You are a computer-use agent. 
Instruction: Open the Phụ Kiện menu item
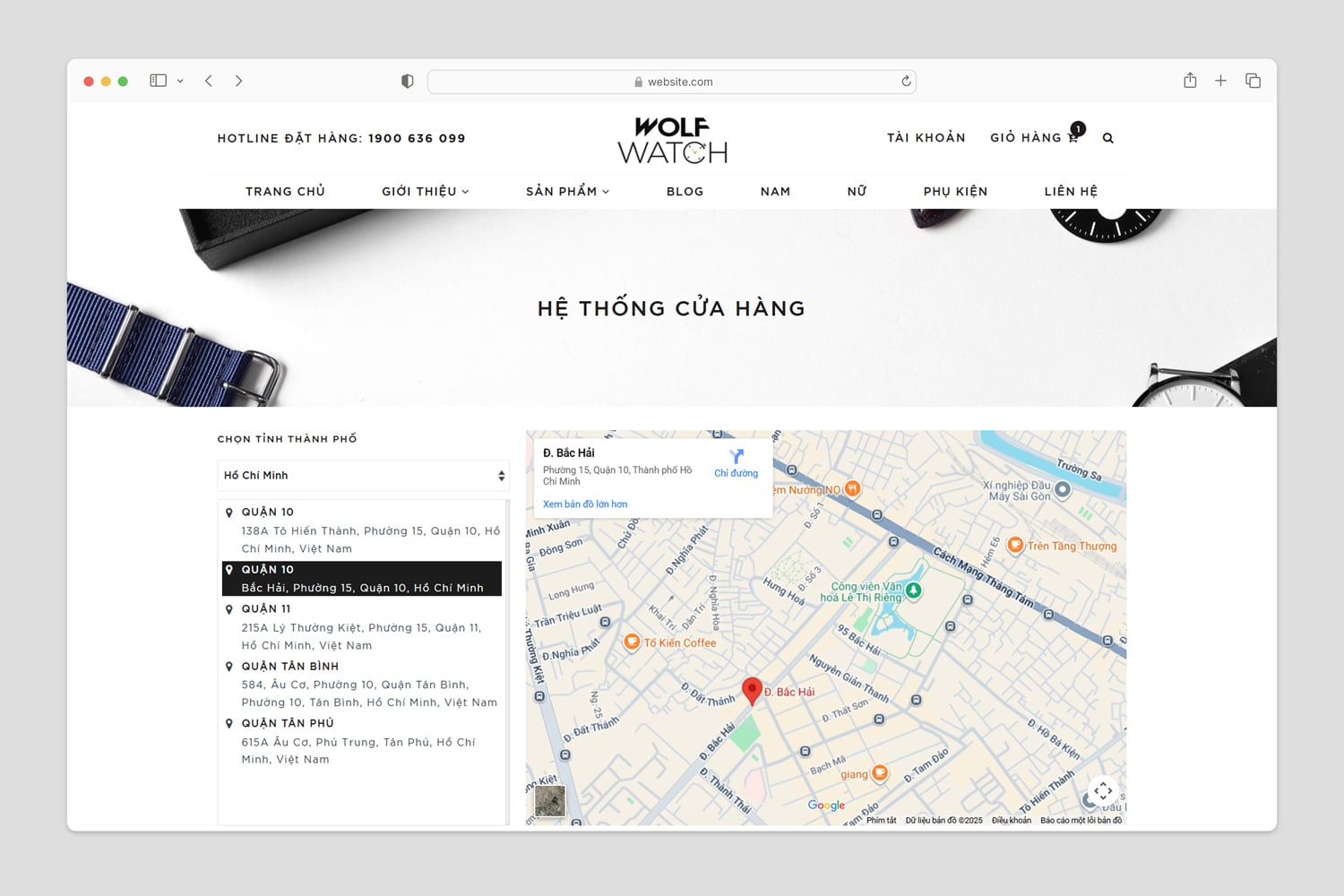coord(955,192)
